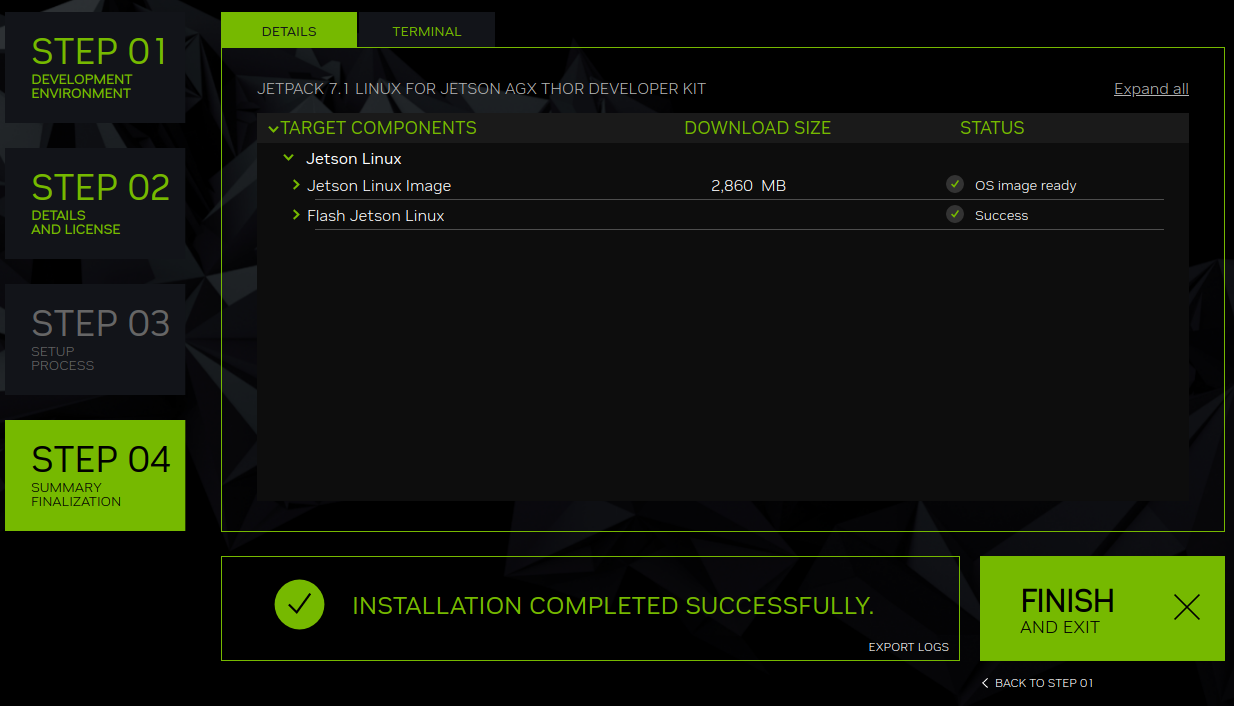Click the OS image ready status text
The image size is (1234, 706).
tap(1026, 186)
